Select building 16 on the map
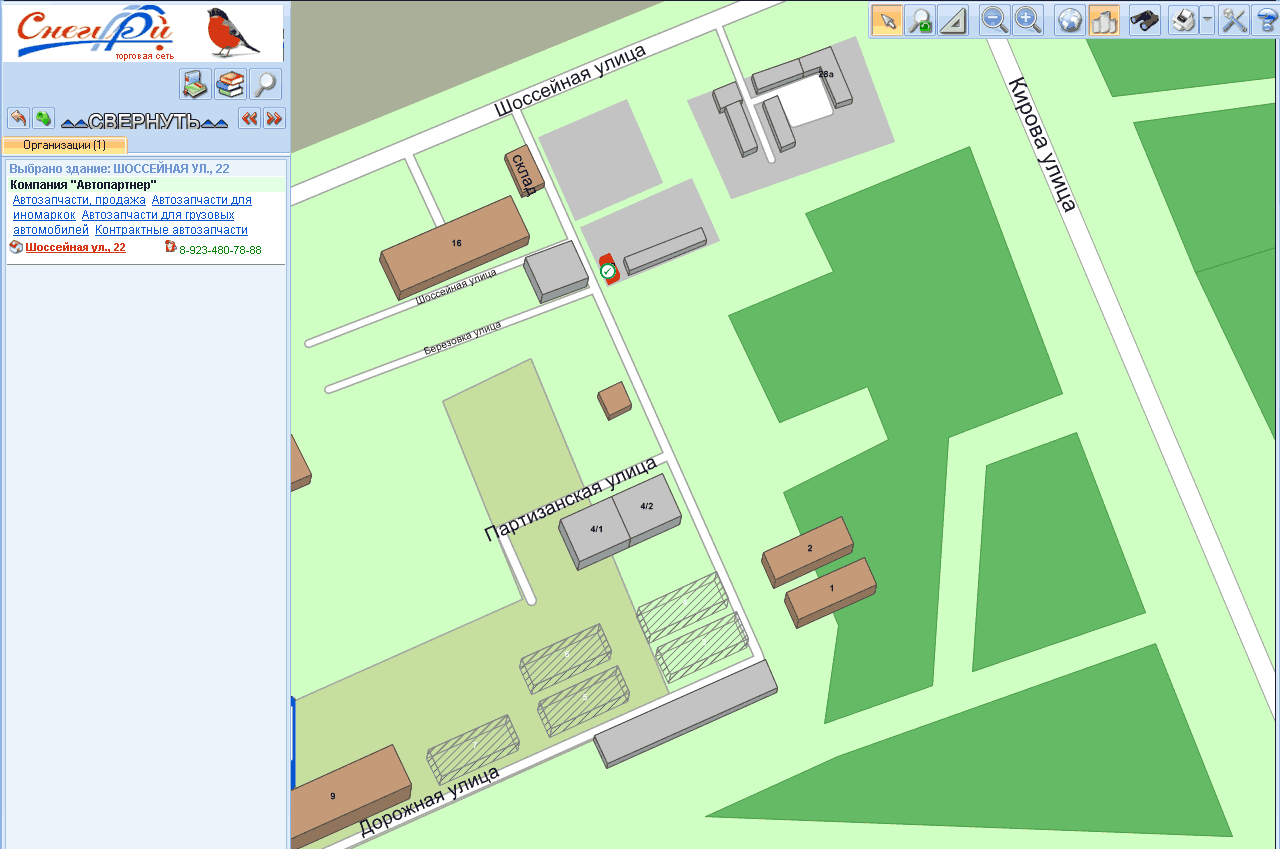This screenshot has height=849, width=1280. pyautogui.click(x=455, y=245)
